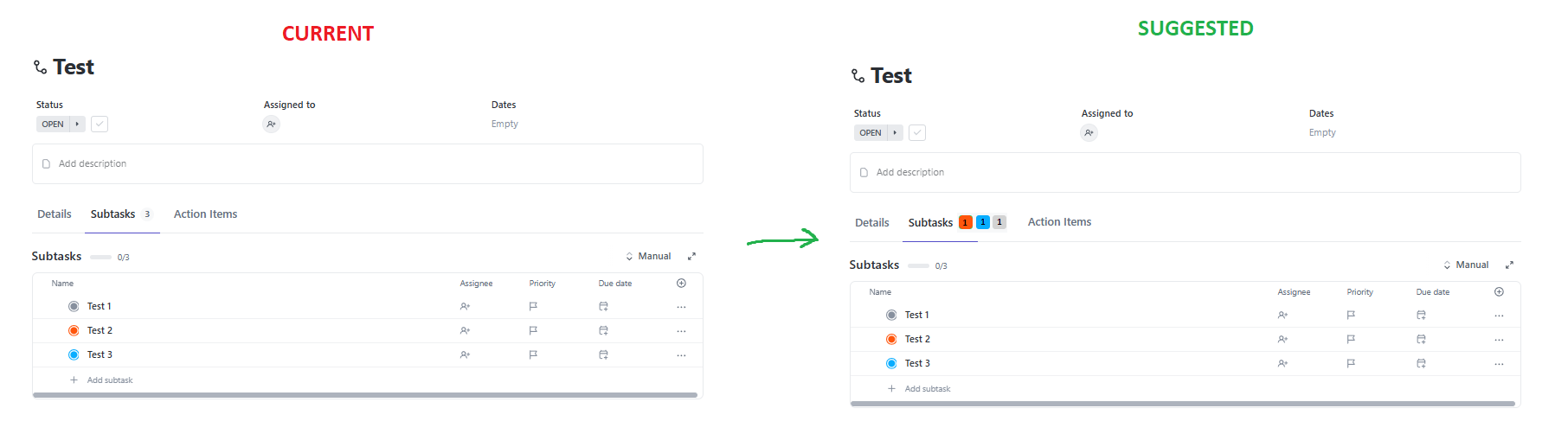The image size is (1568, 434).
Task: Toggle the complete checkmark box beside OPEN in suggested view
Action: coord(917,133)
